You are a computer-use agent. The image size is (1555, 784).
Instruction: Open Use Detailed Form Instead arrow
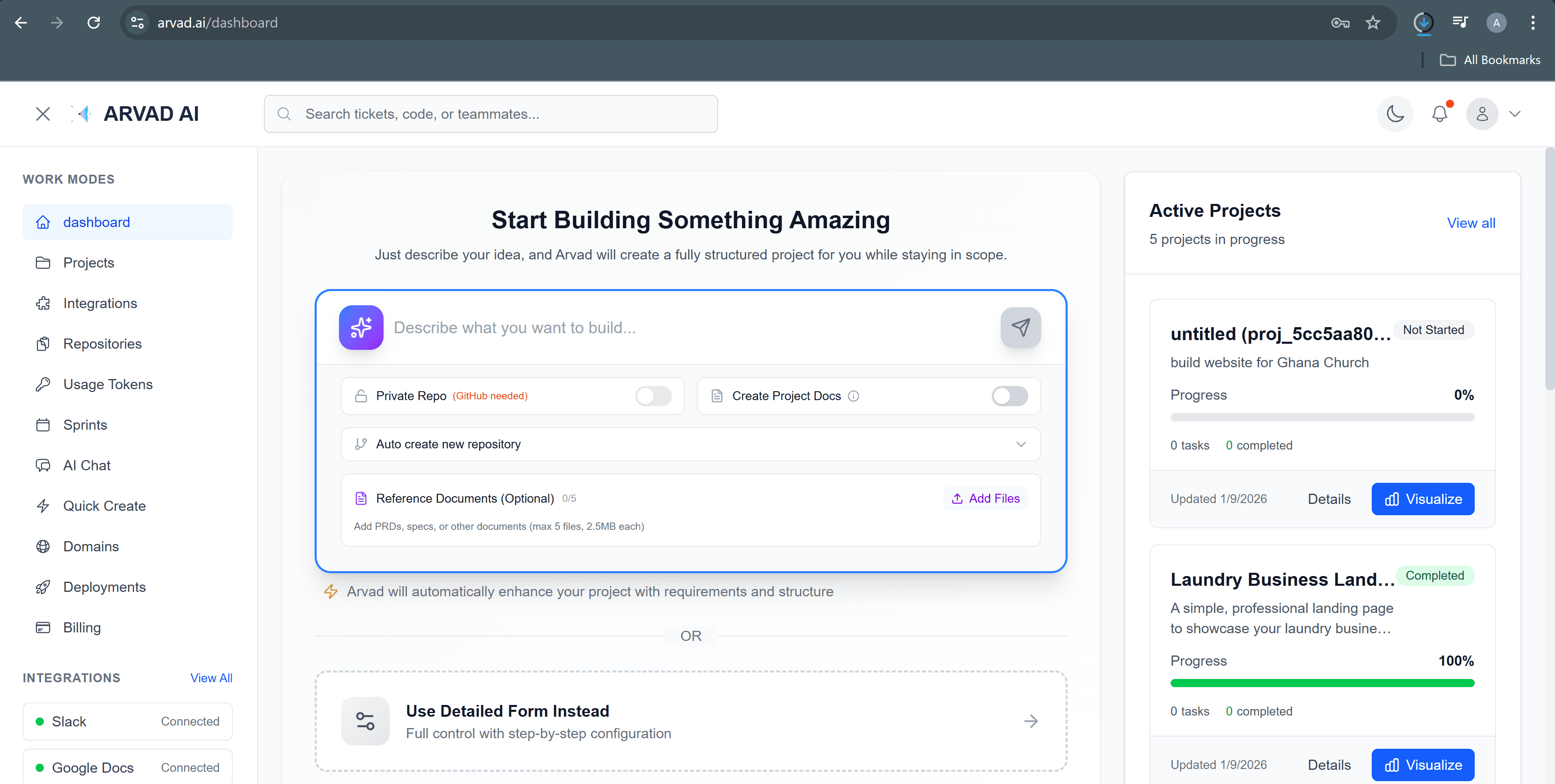pyautogui.click(x=1030, y=721)
